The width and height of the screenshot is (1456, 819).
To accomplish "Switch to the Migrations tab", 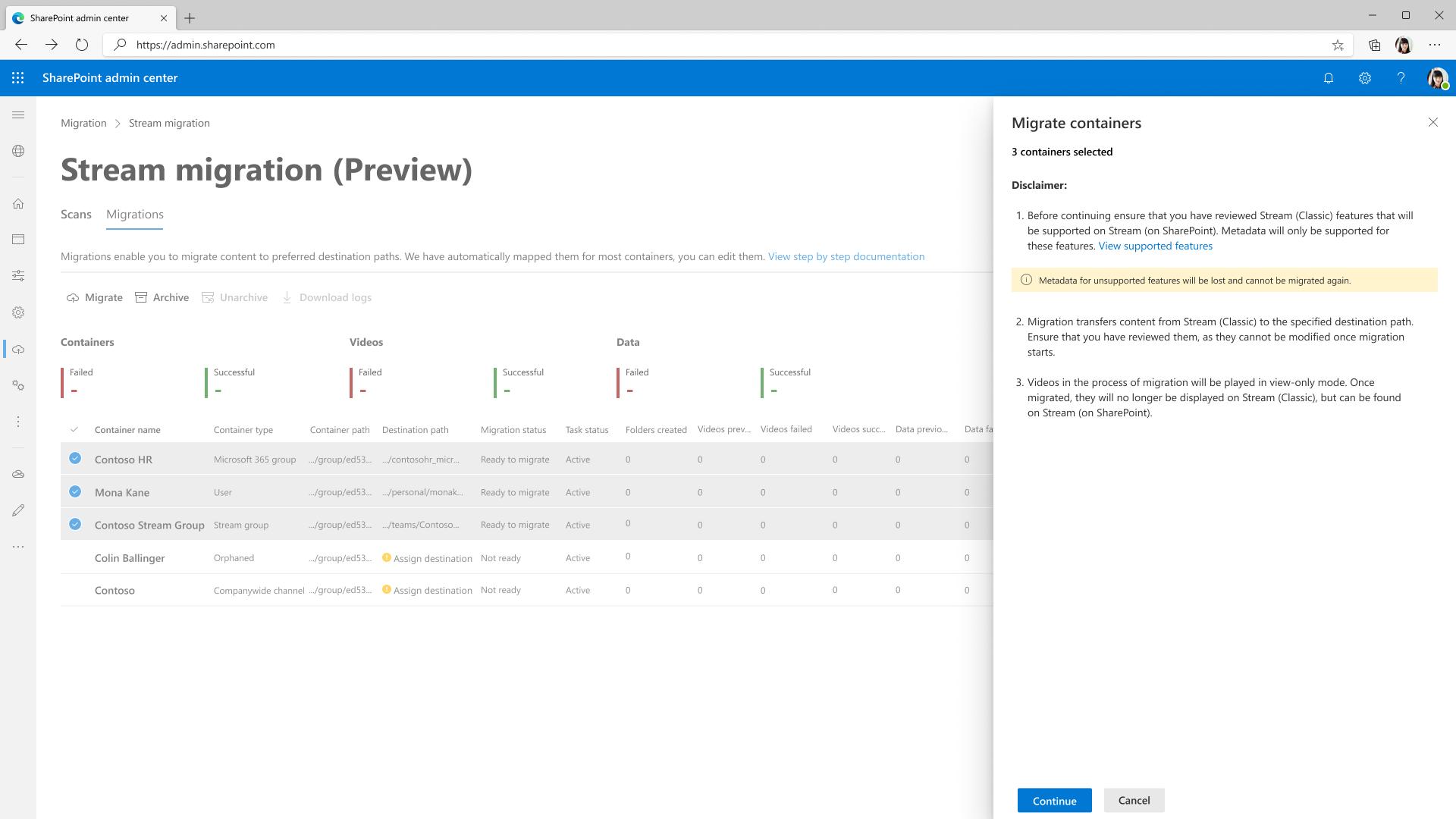I will click(135, 214).
